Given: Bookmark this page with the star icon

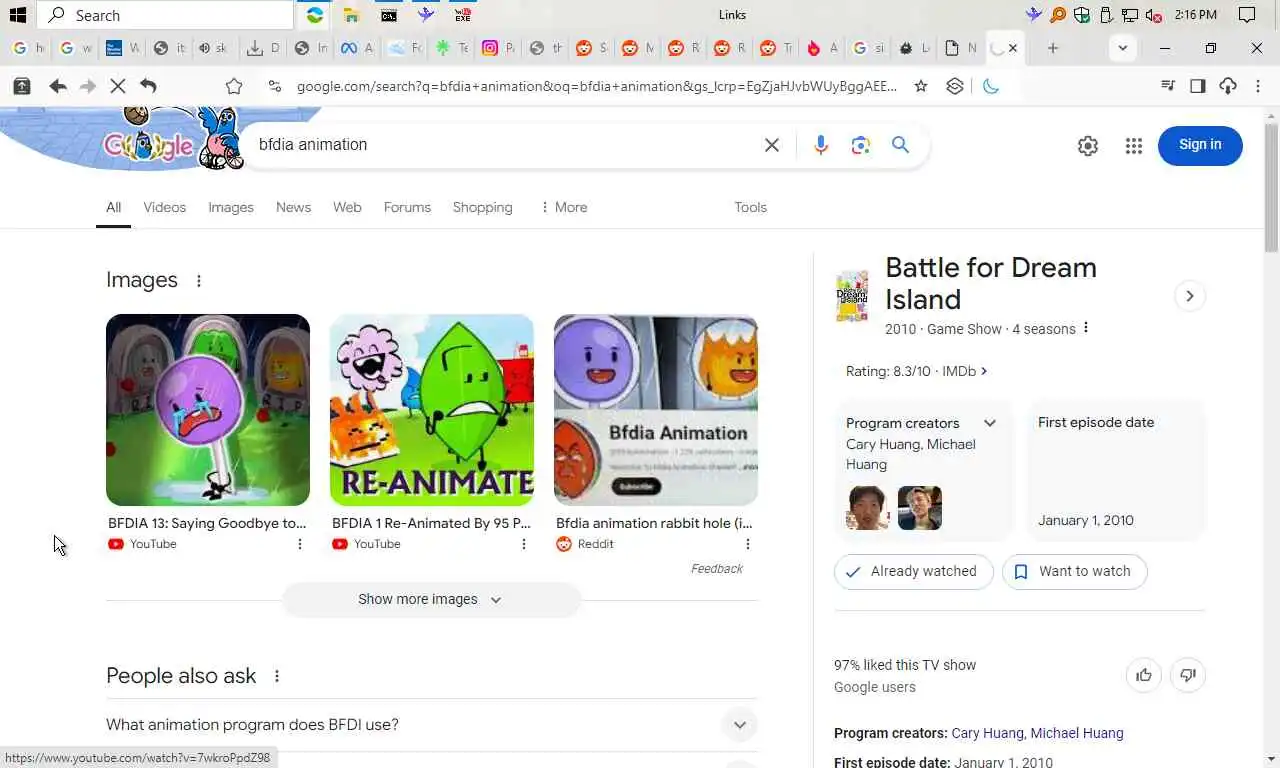Looking at the screenshot, I should (921, 87).
